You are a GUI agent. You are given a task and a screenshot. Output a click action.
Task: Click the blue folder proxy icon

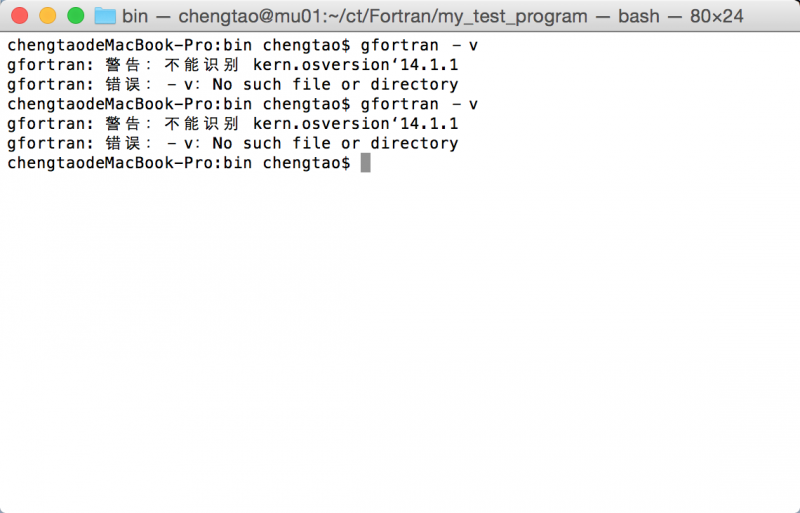coord(105,16)
